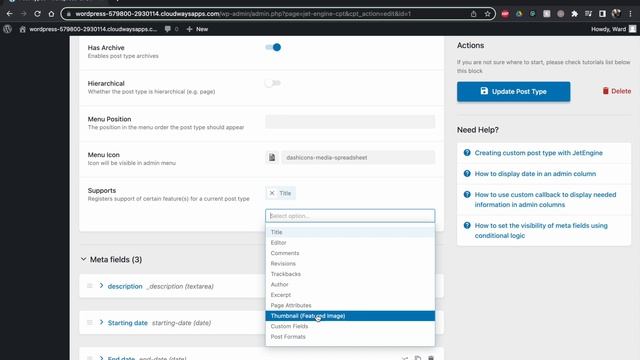Click the Menu Position input field
Screen dimensions: 640x360
pos(350,122)
